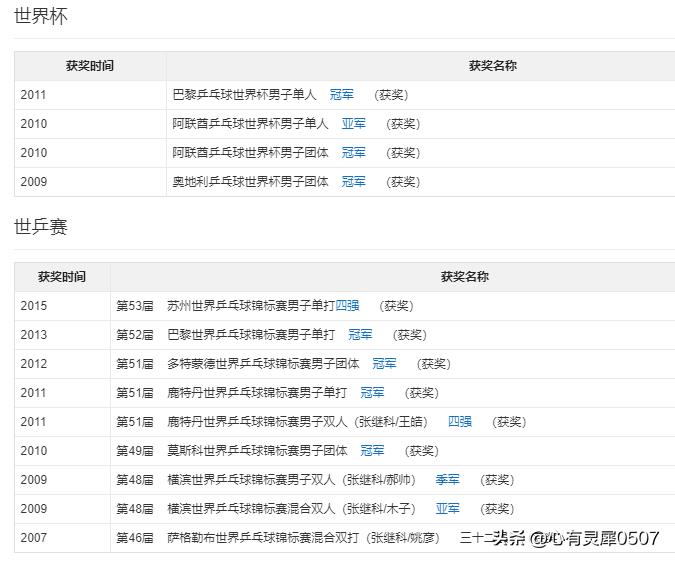The width and height of the screenshot is (675, 562).
Task: Open 冠军 link in 阿联酋乒乓球世界杯男子团体 row
Action: tap(353, 153)
